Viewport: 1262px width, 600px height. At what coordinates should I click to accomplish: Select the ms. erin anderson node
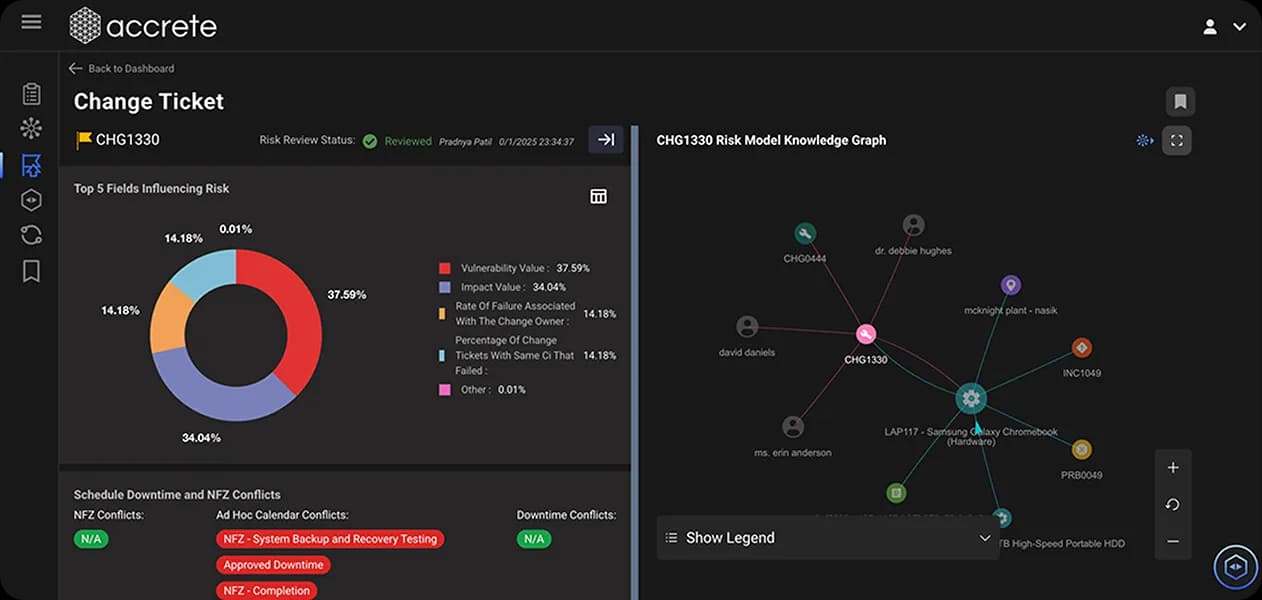793,427
